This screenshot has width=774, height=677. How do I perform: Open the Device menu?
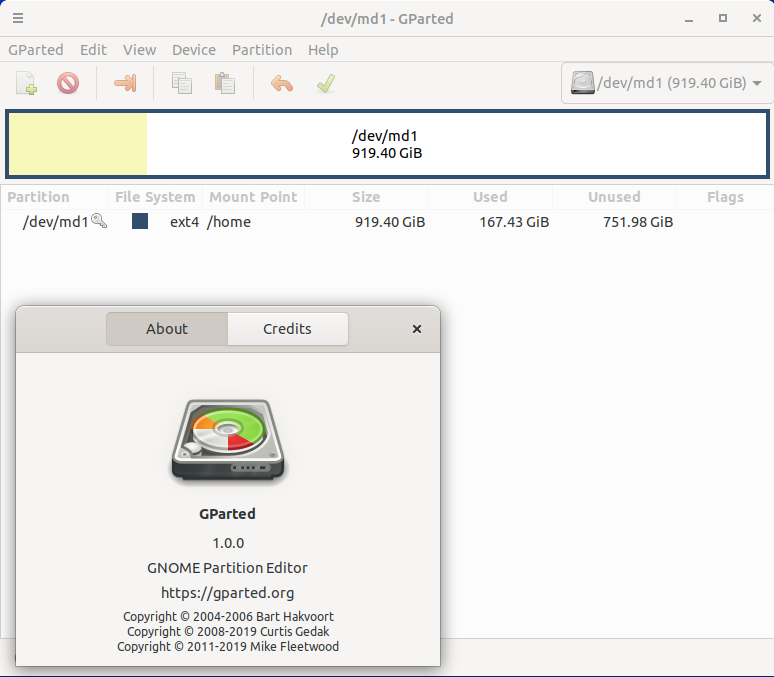tap(194, 50)
